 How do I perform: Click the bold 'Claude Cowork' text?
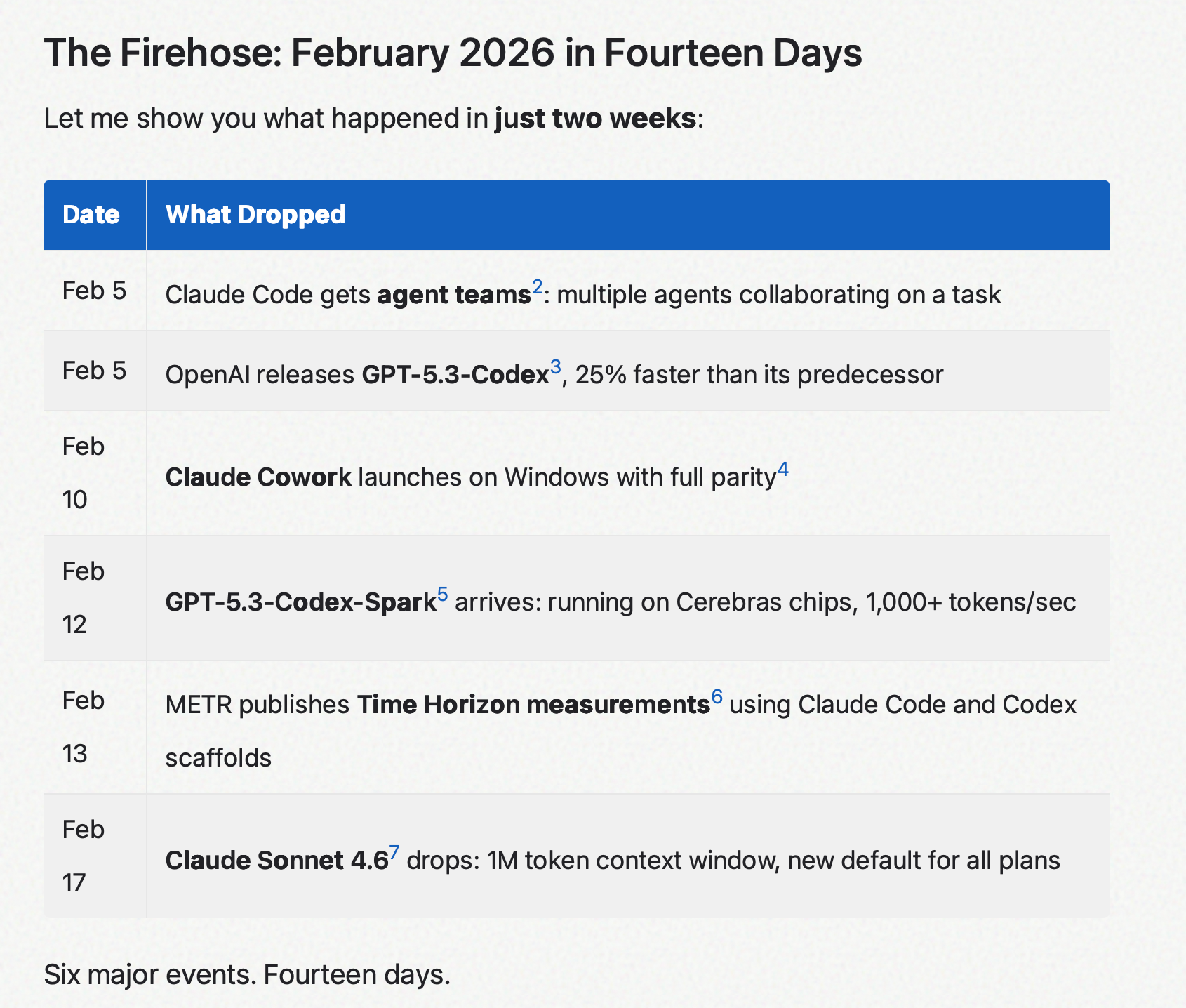pyautogui.click(x=258, y=477)
